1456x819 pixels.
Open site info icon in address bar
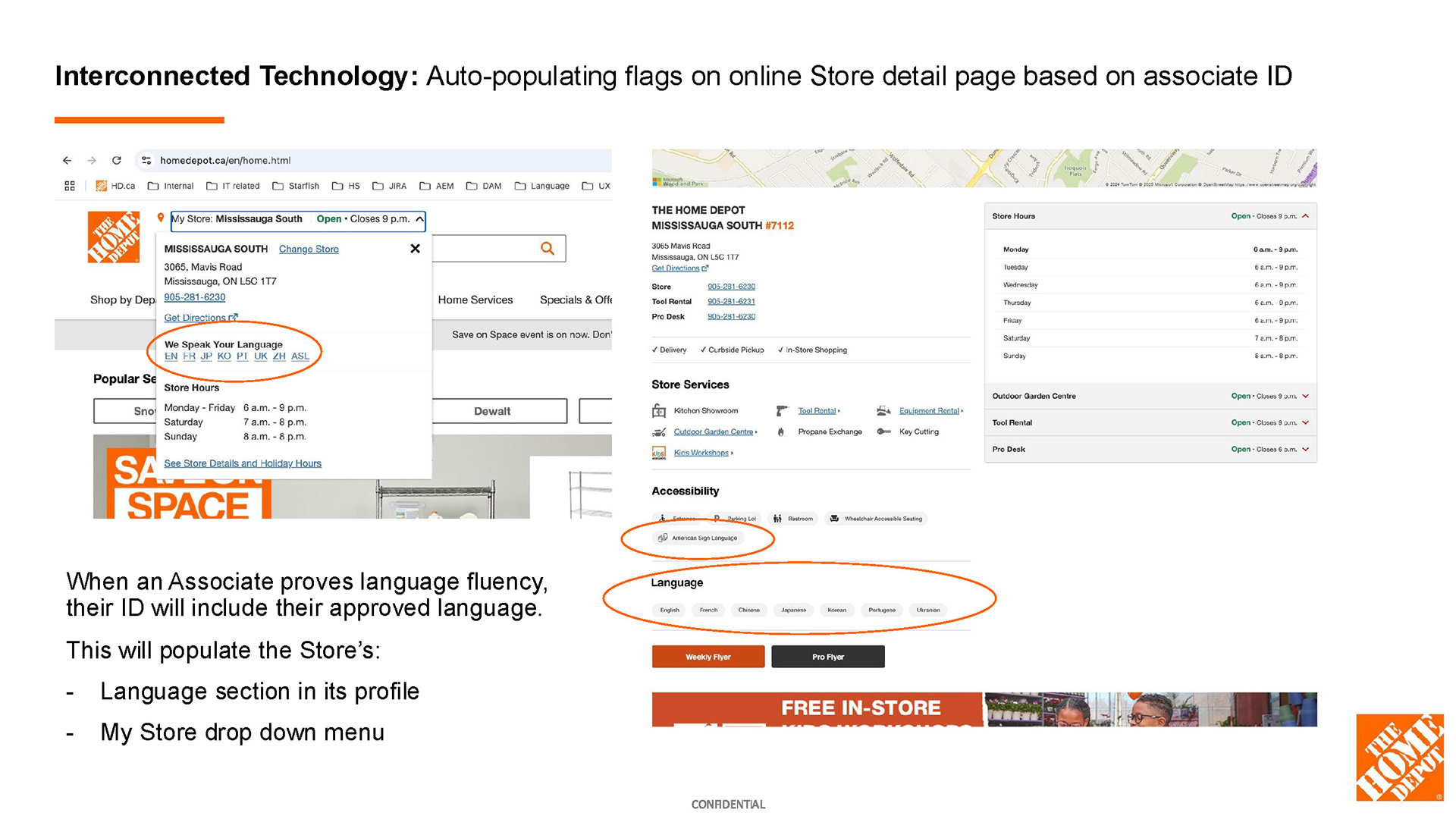tap(146, 161)
